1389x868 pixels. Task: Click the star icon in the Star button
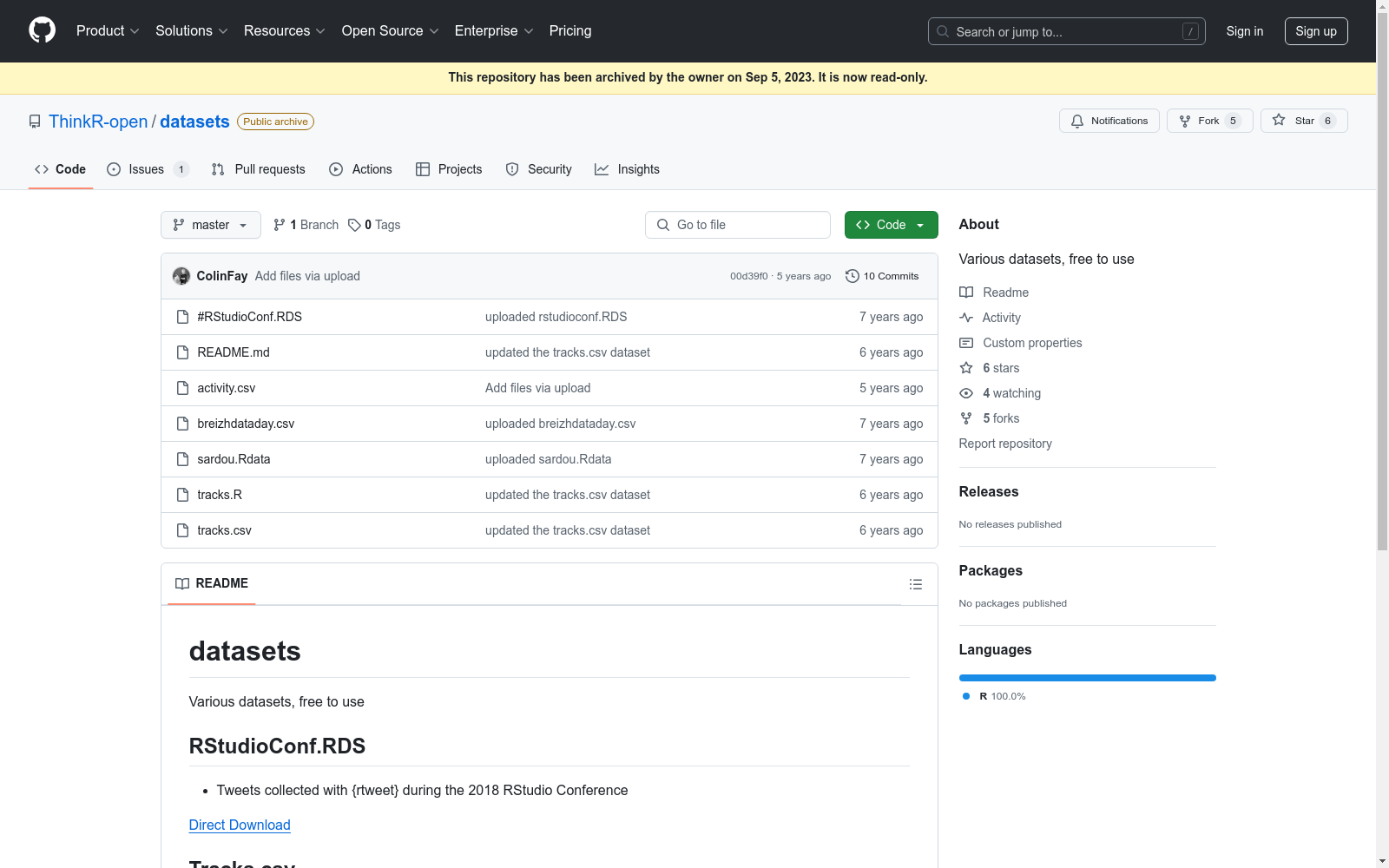(1279, 121)
